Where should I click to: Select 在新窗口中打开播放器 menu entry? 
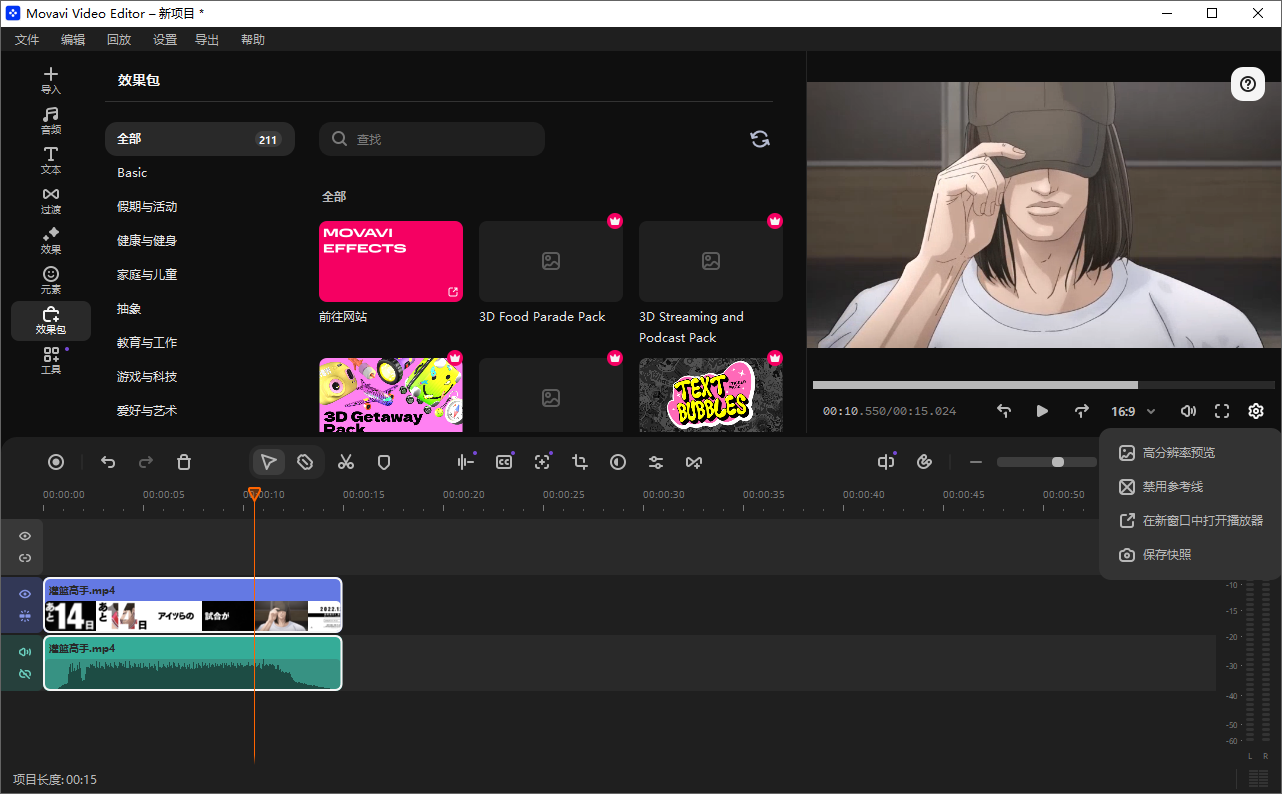(x=1190, y=521)
